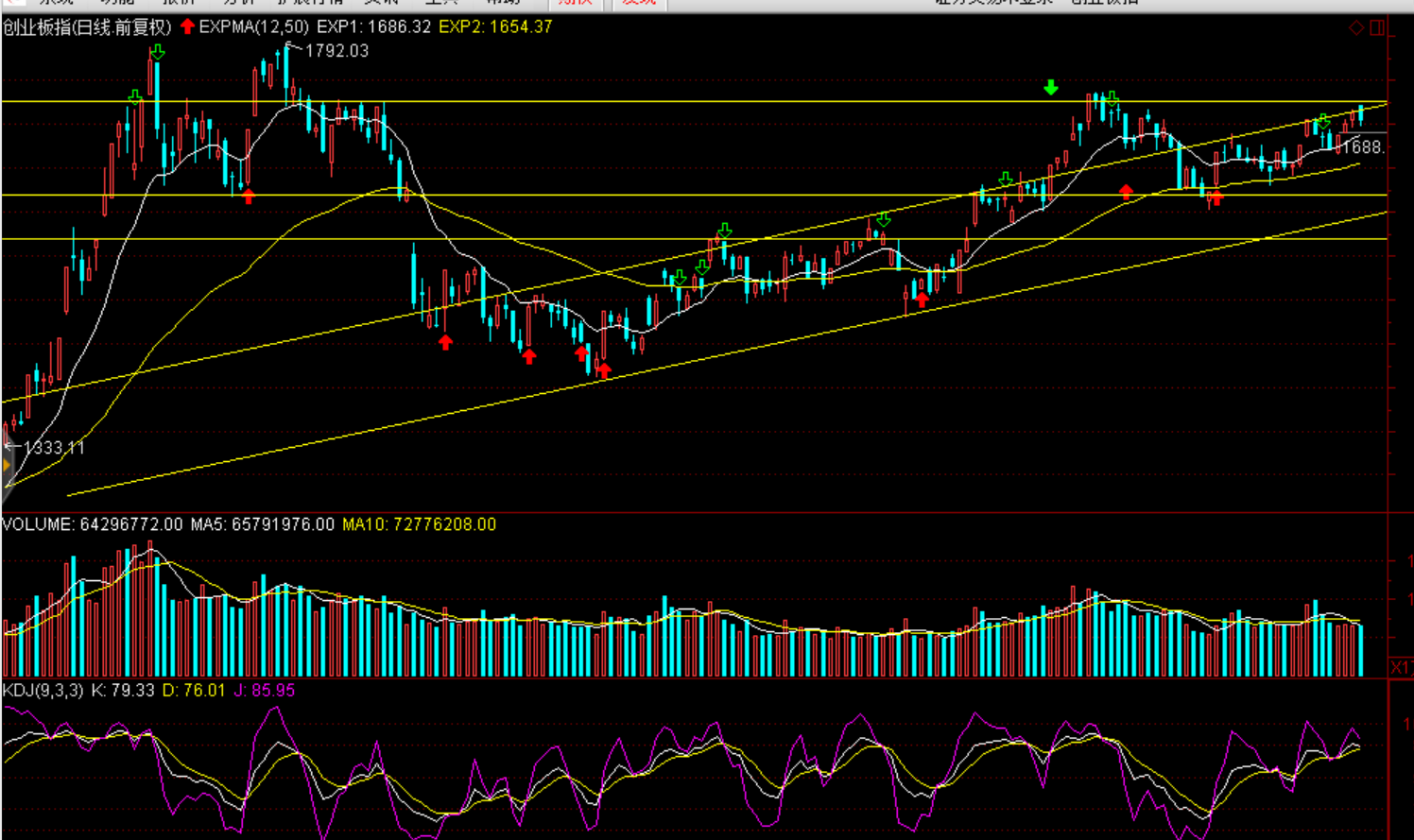Click the 1333.11 low price marker
Viewport: 1414px width, 840px height.
click(53, 448)
